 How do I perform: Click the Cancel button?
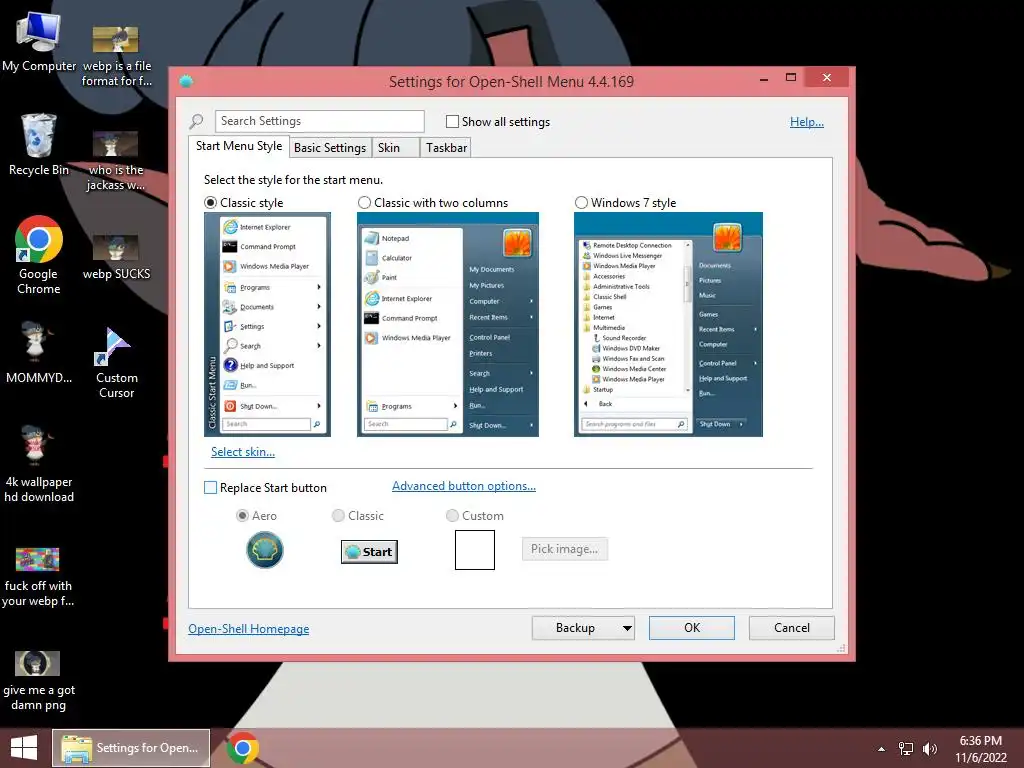(792, 628)
